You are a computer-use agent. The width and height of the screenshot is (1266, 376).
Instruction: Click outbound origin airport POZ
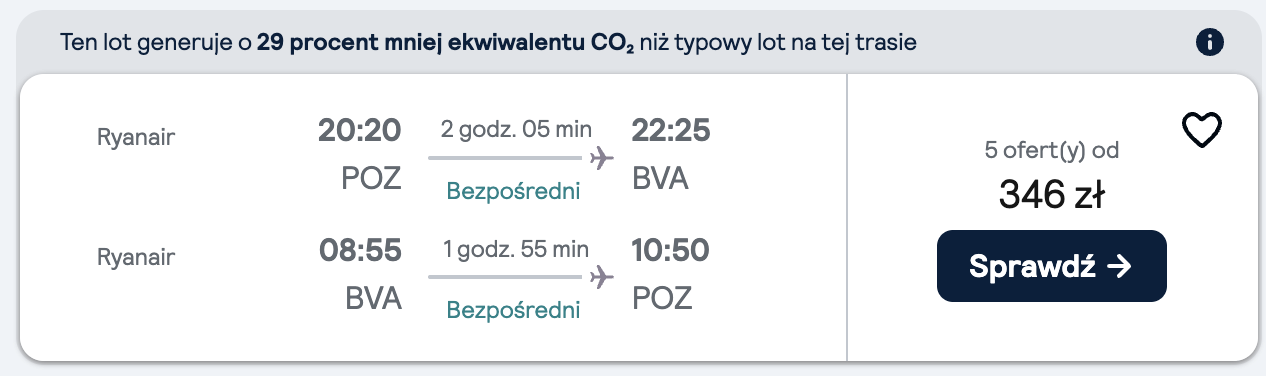tap(371, 179)
